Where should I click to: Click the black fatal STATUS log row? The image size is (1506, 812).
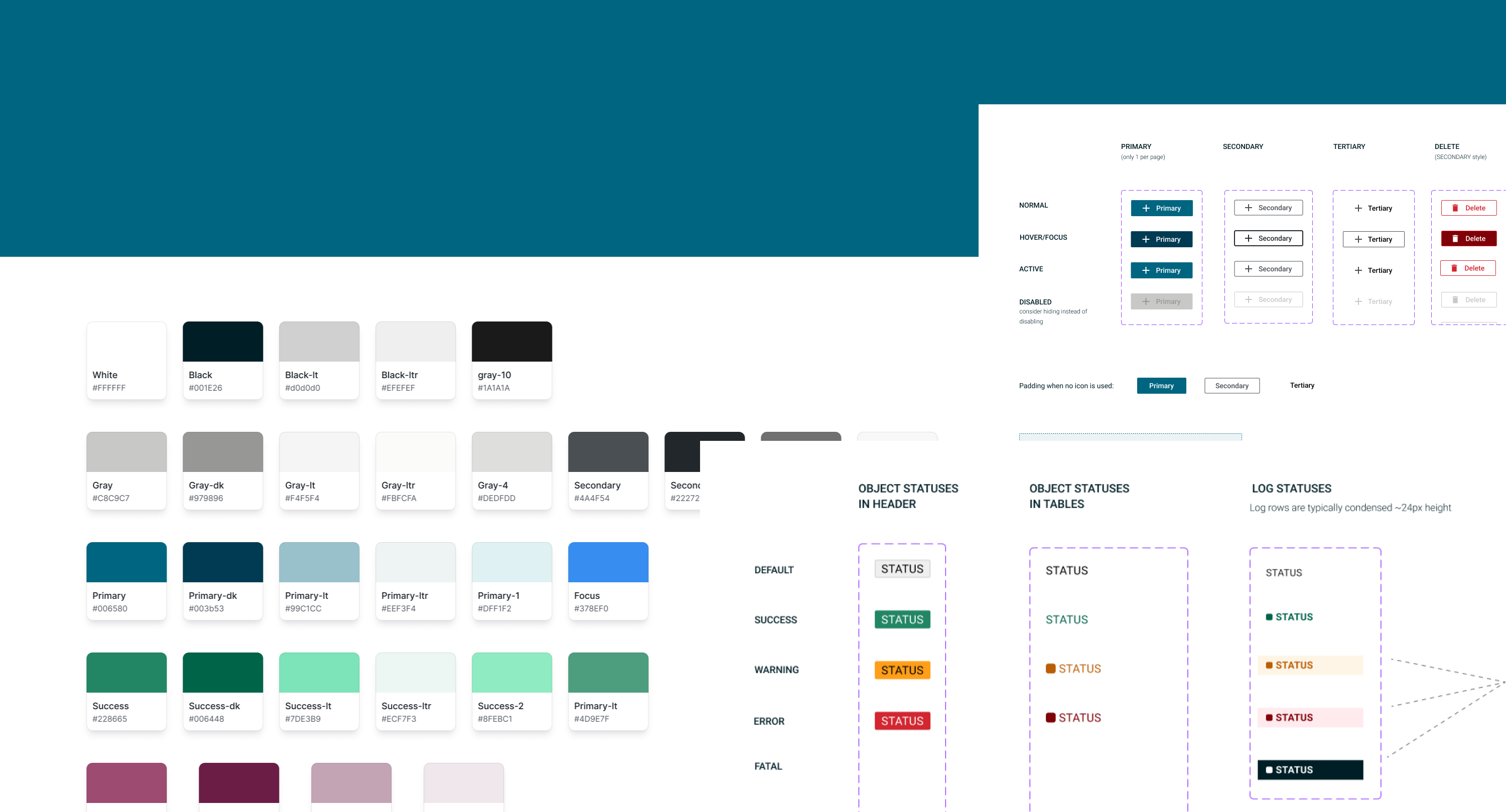(x=1310, y=770)
